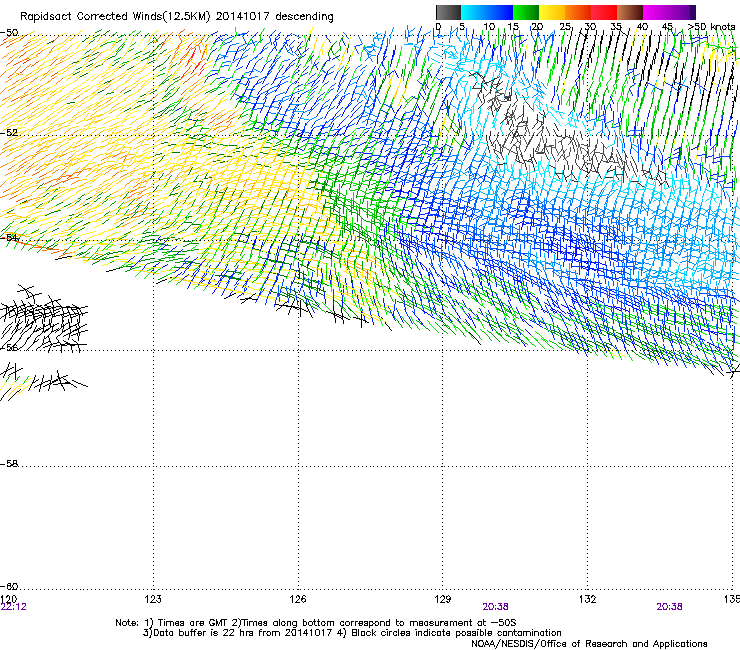The height and width of the screenshot is (650, 740).
Task: Click the orange 25–30 knots color segment
Action: 578,12
